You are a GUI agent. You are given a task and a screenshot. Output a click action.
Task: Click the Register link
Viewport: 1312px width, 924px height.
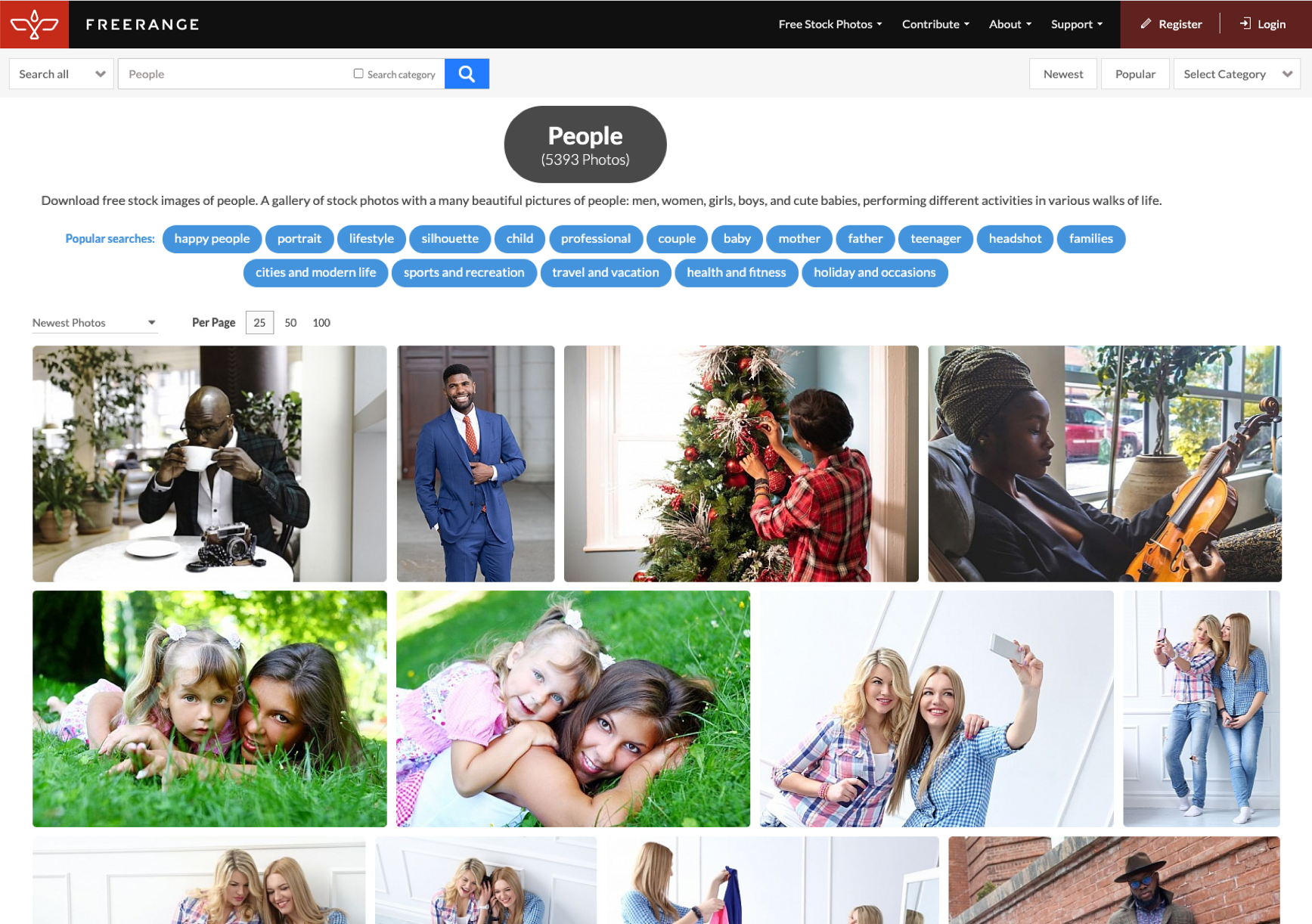1180,24
